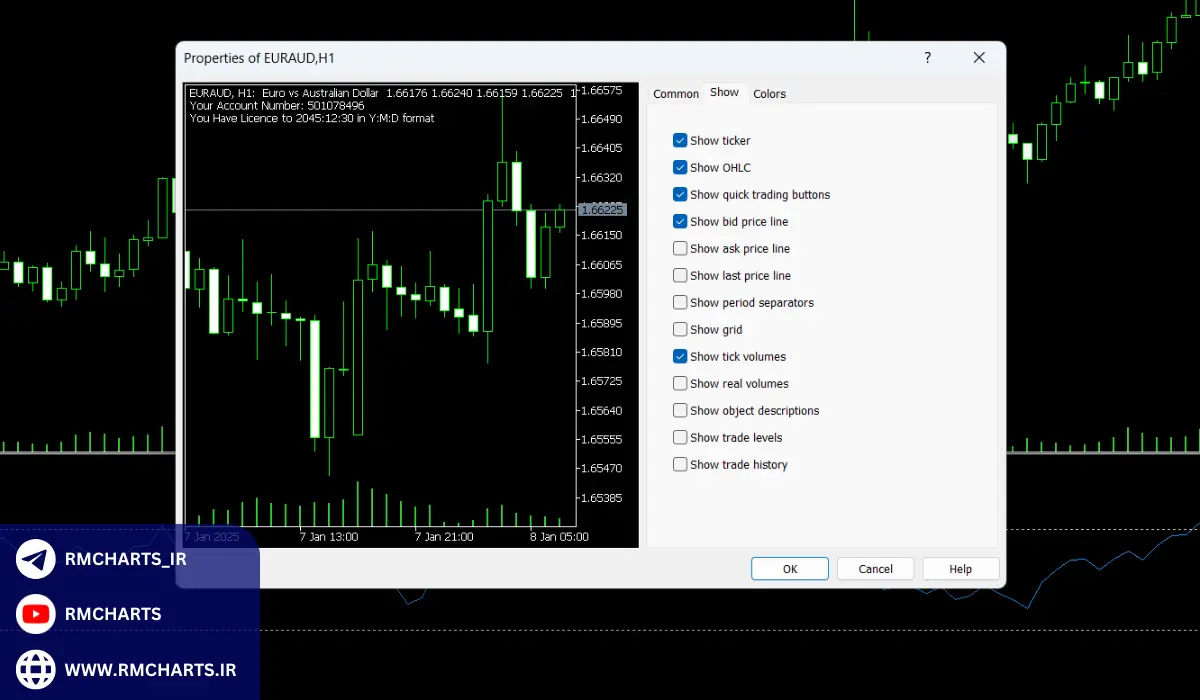Check the Show trade history option
The image size is (1200, 700).
click(x=681, y=465)
